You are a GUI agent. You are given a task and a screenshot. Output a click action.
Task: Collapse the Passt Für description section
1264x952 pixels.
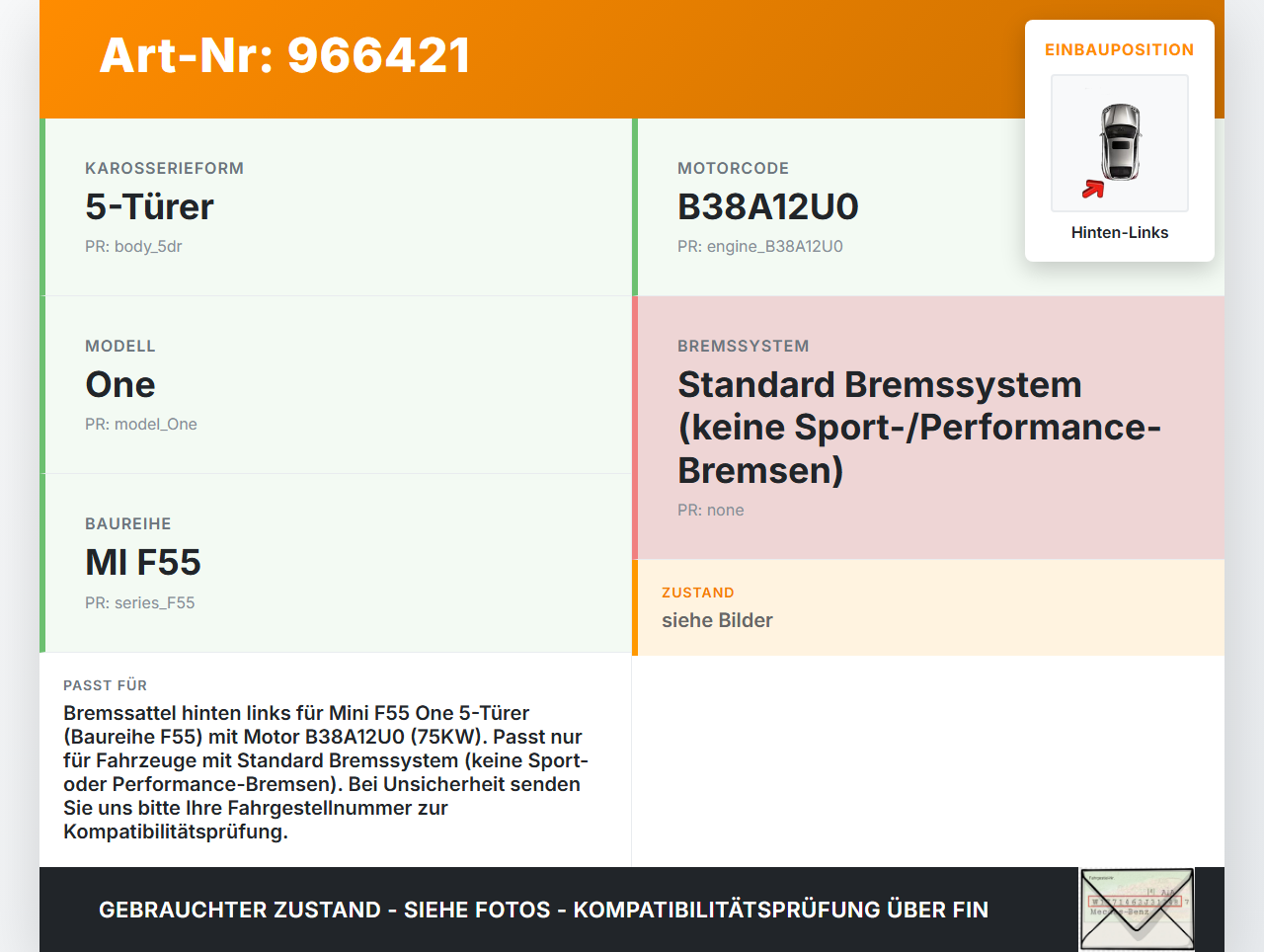tap(336, 760)
